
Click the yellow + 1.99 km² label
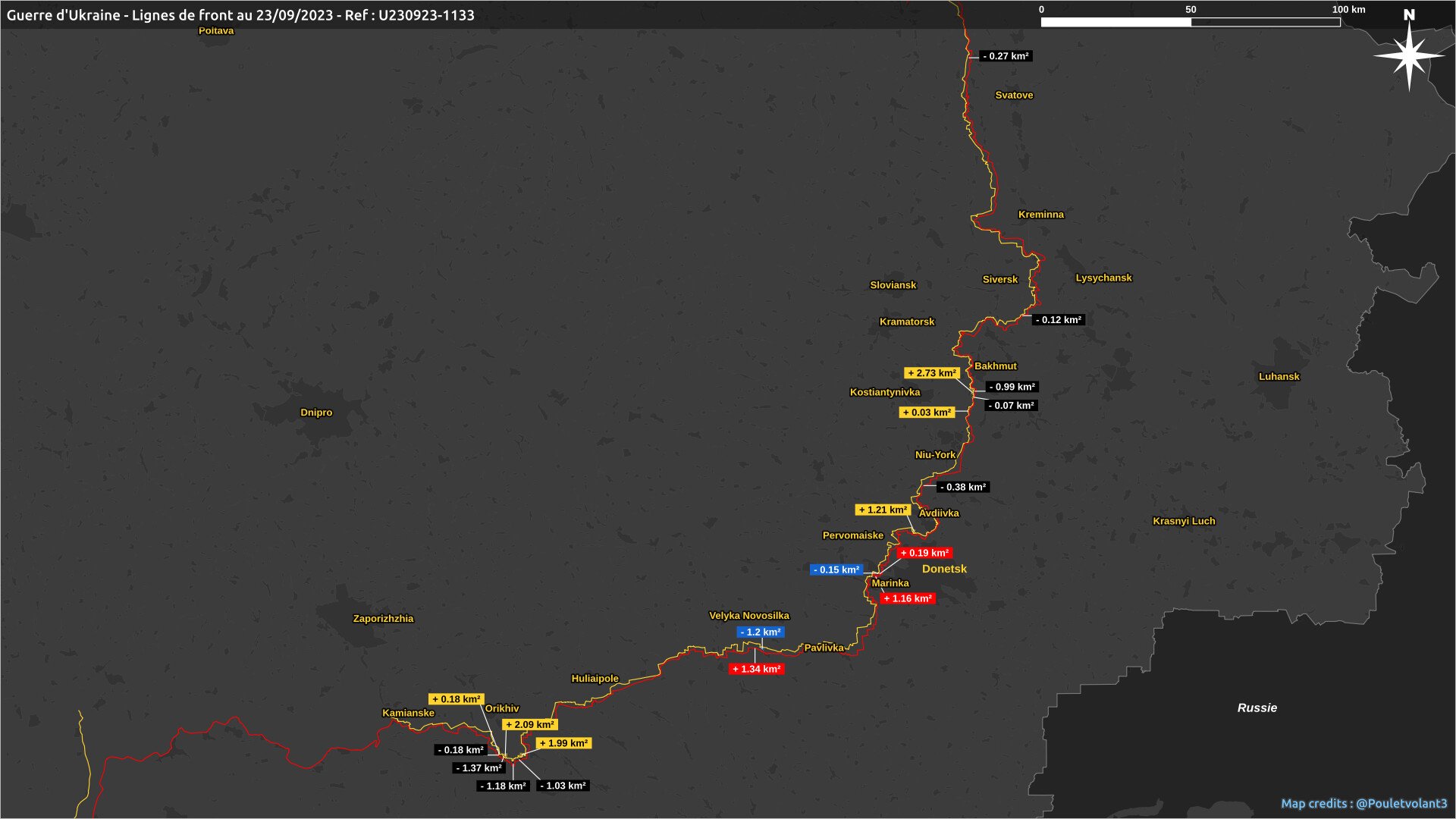[x=563, y=743]
